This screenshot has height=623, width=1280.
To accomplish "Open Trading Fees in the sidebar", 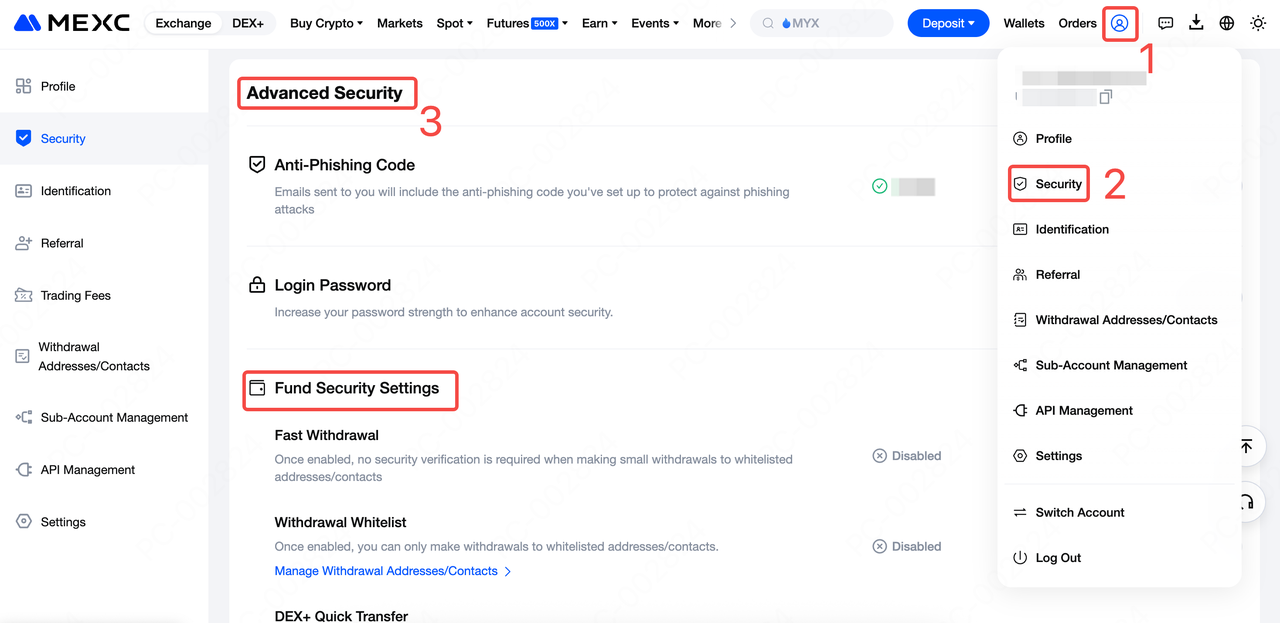I will 75,295.
